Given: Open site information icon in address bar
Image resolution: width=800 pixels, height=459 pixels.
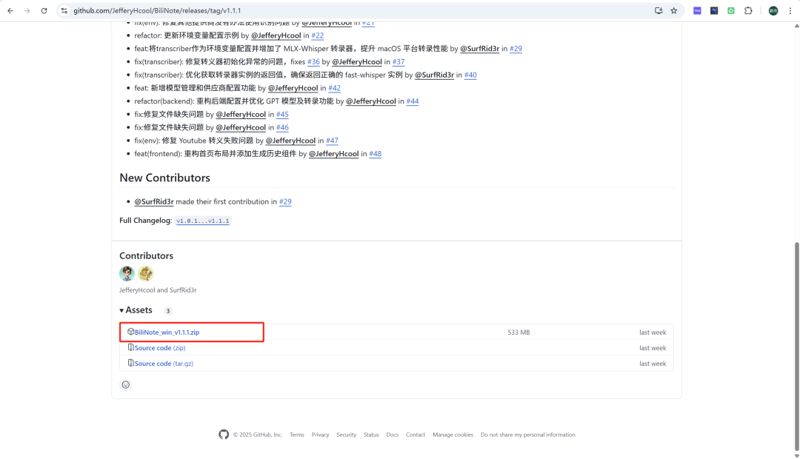Looking at the screenshot, I should tap(64, 11).
